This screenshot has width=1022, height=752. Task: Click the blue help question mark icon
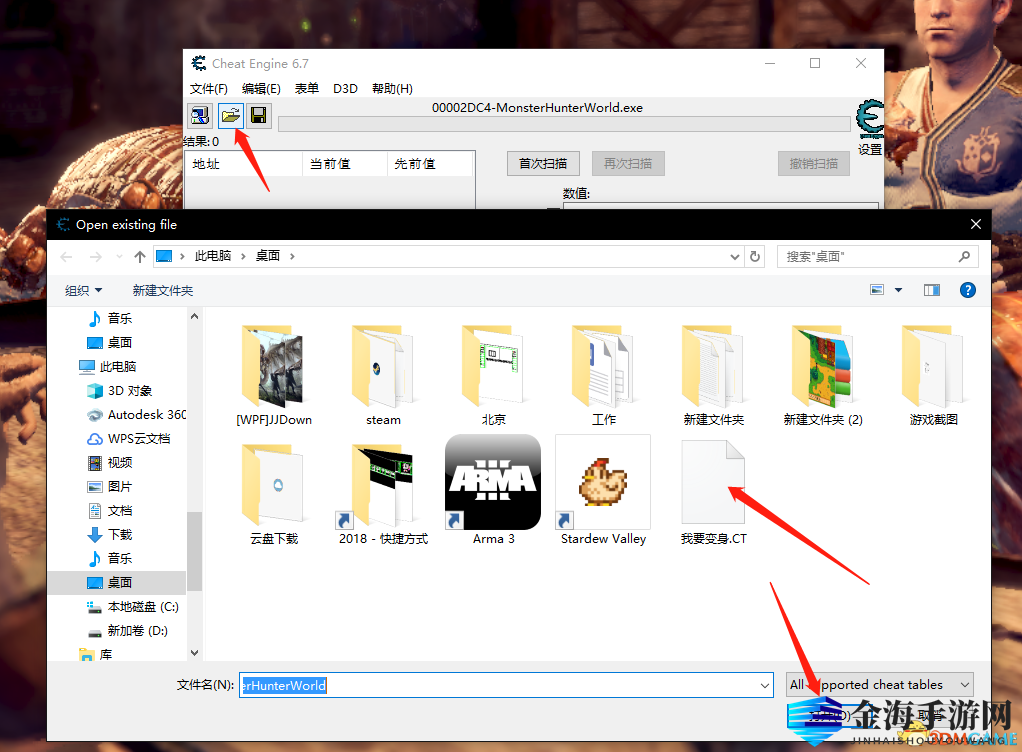[968, 290]
